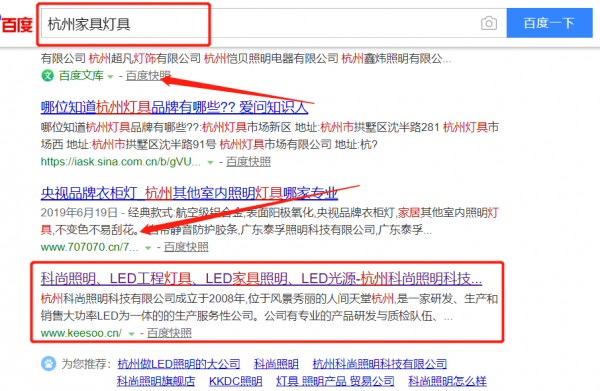This screenshot has width=600, height=391.
Task: Open 百度快照 next to iask.sina.com.cn
Action: tap(248, 162)
